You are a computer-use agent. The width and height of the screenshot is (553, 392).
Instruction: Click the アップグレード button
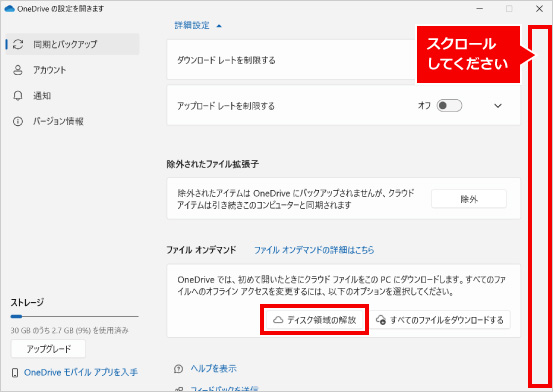pyautogui.click(x=48, y=349)
